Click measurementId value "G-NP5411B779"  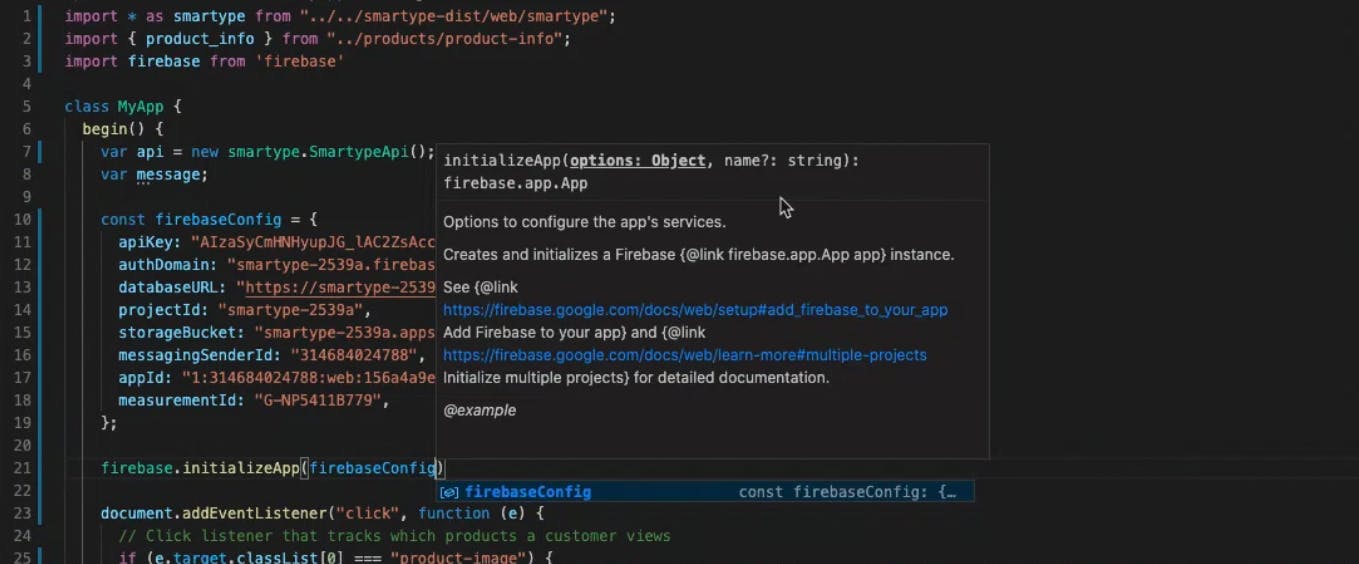(x=316, y=400)
